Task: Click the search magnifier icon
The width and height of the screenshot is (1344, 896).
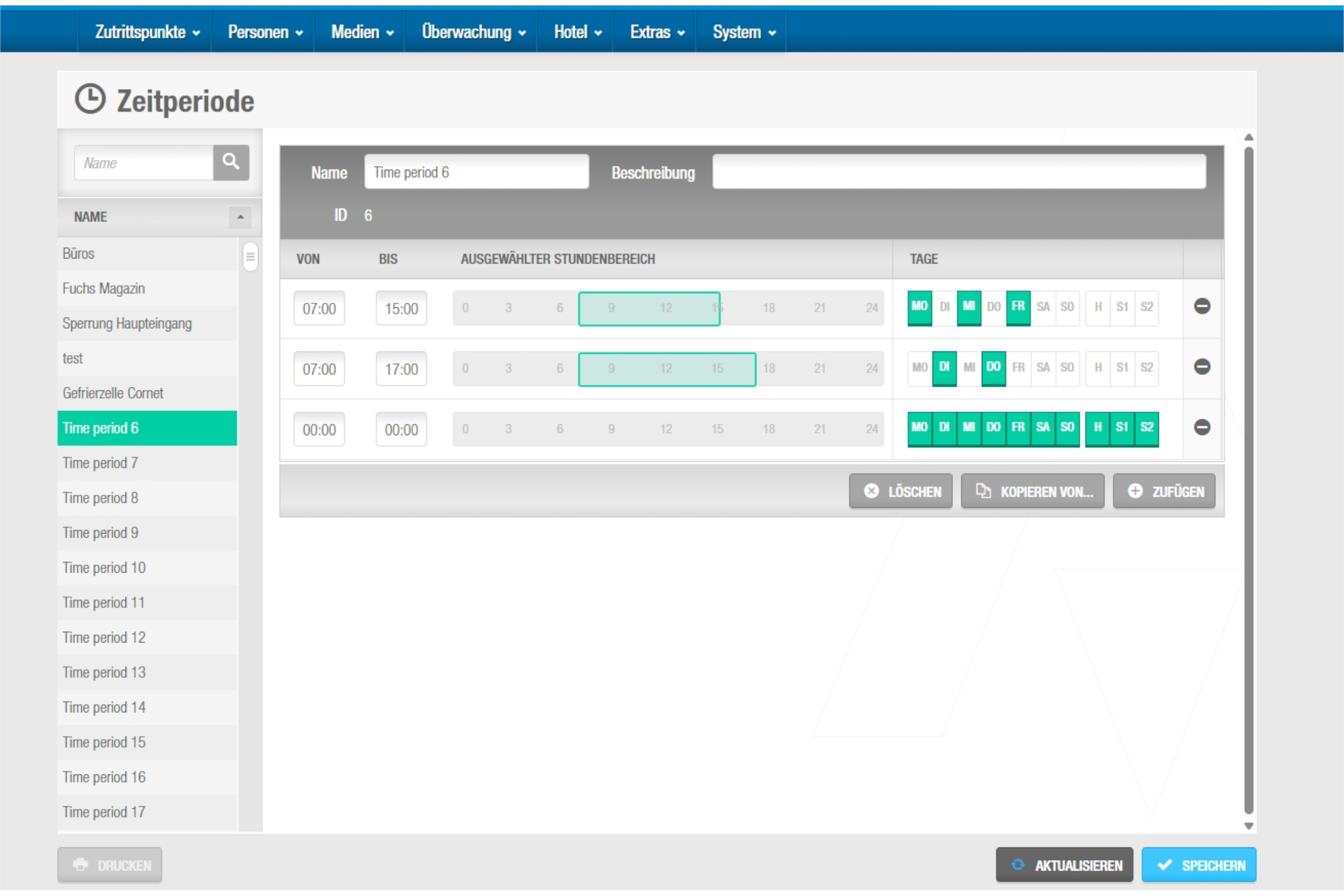Action: pyautogui.click(x=230, y=162)
